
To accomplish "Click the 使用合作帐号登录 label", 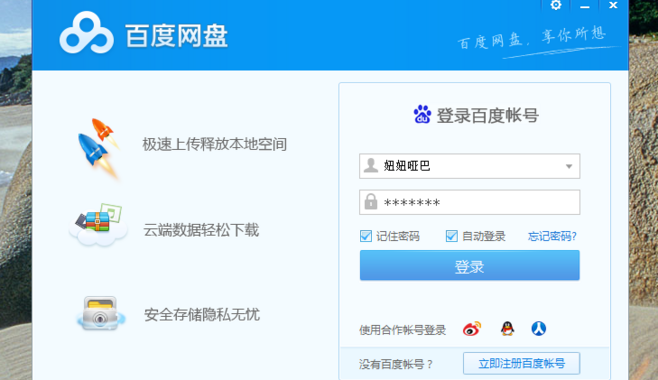I will click(402, 330).
